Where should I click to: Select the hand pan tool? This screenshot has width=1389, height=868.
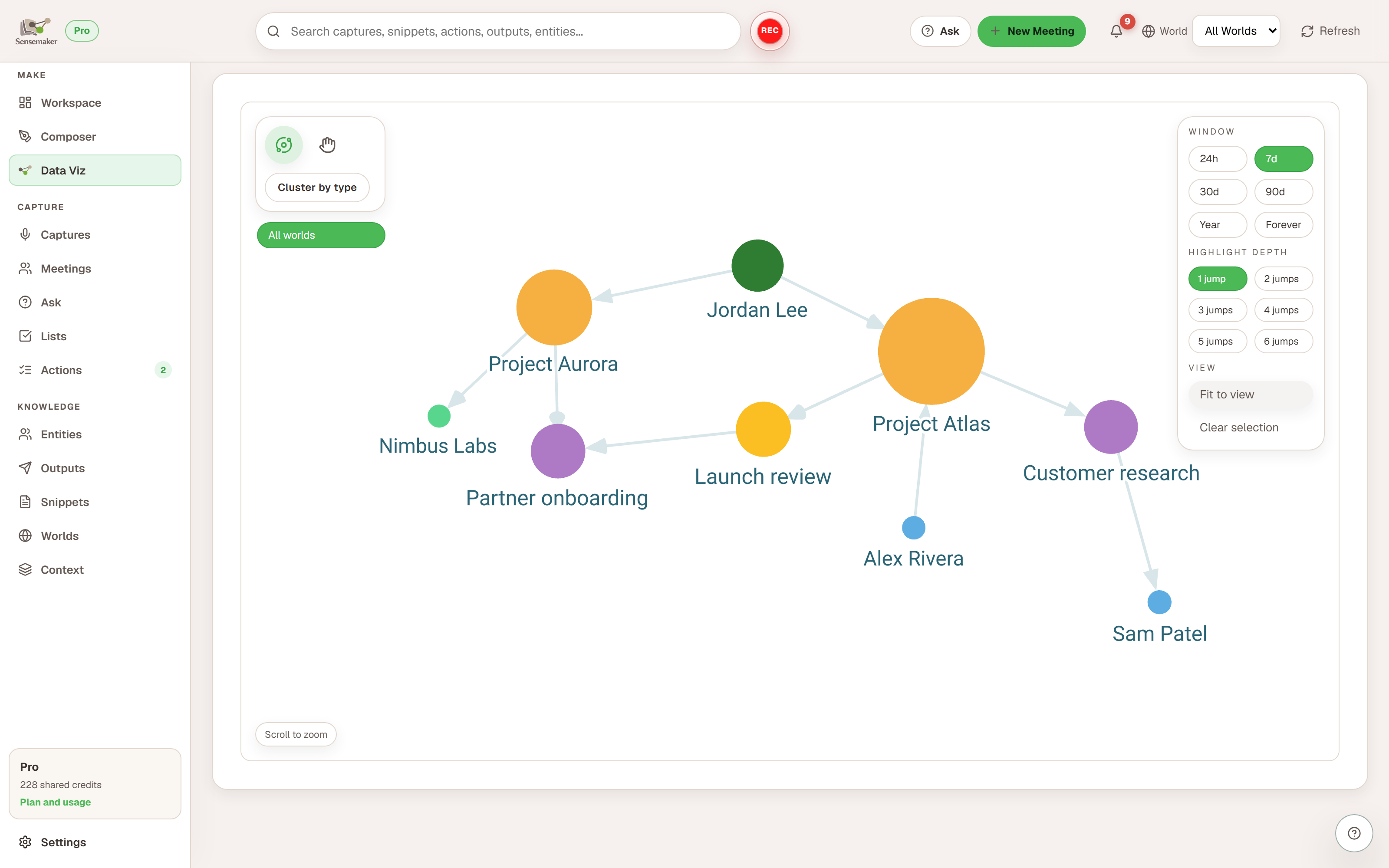(x=327, y=145)
